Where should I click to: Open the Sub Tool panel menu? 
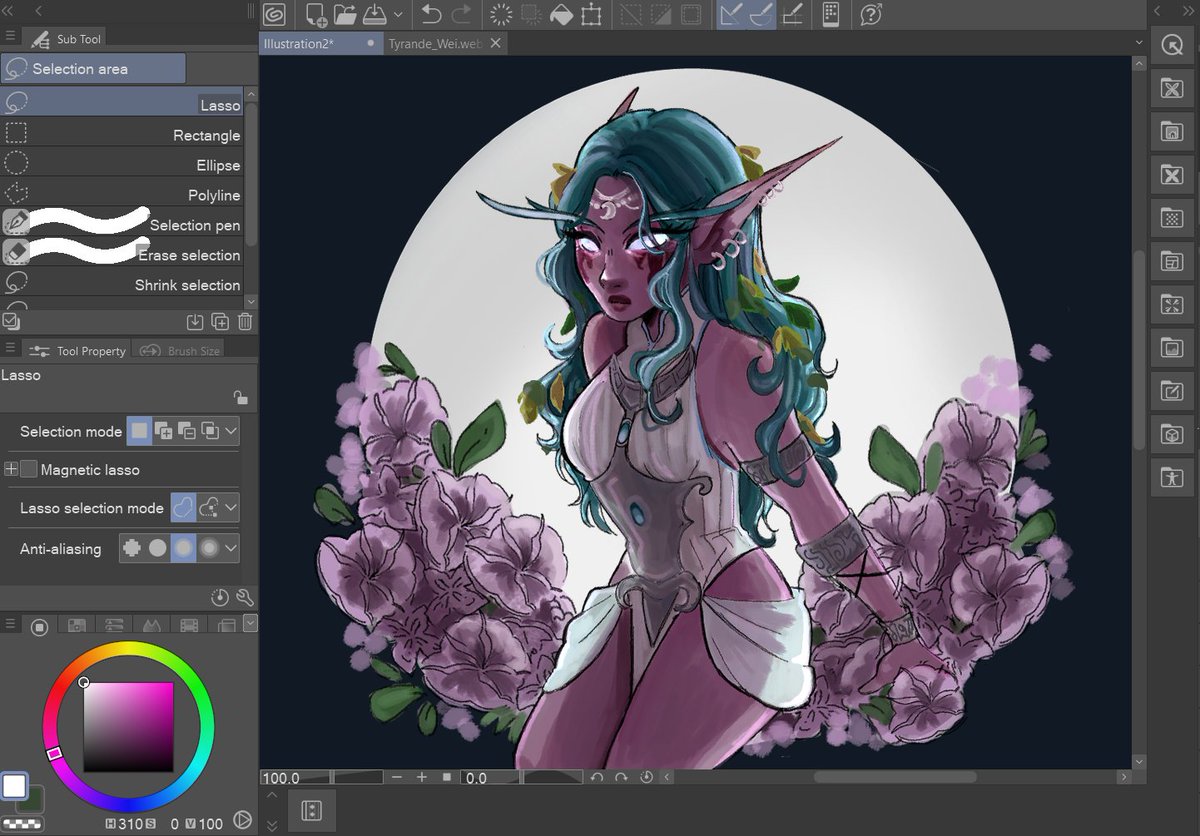(10, 36)
